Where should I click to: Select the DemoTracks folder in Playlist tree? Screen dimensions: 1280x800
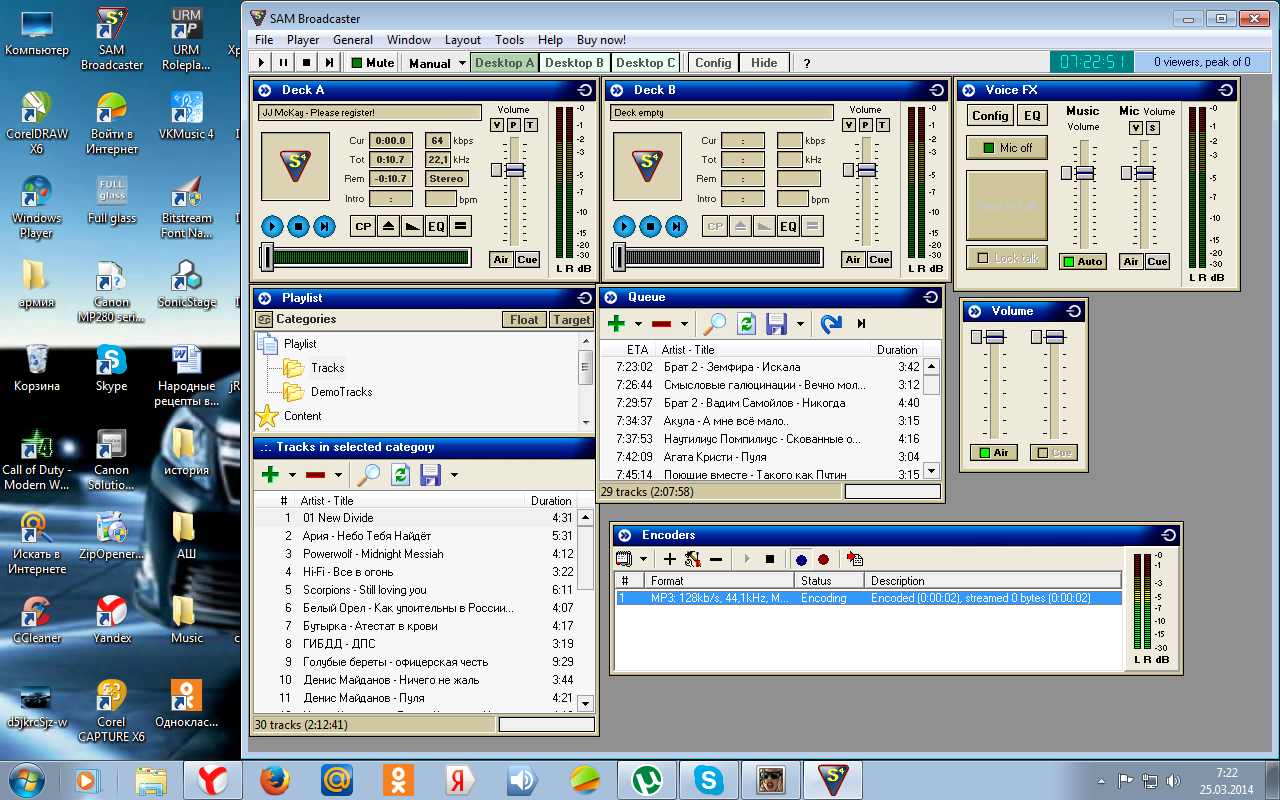(341, 392)
